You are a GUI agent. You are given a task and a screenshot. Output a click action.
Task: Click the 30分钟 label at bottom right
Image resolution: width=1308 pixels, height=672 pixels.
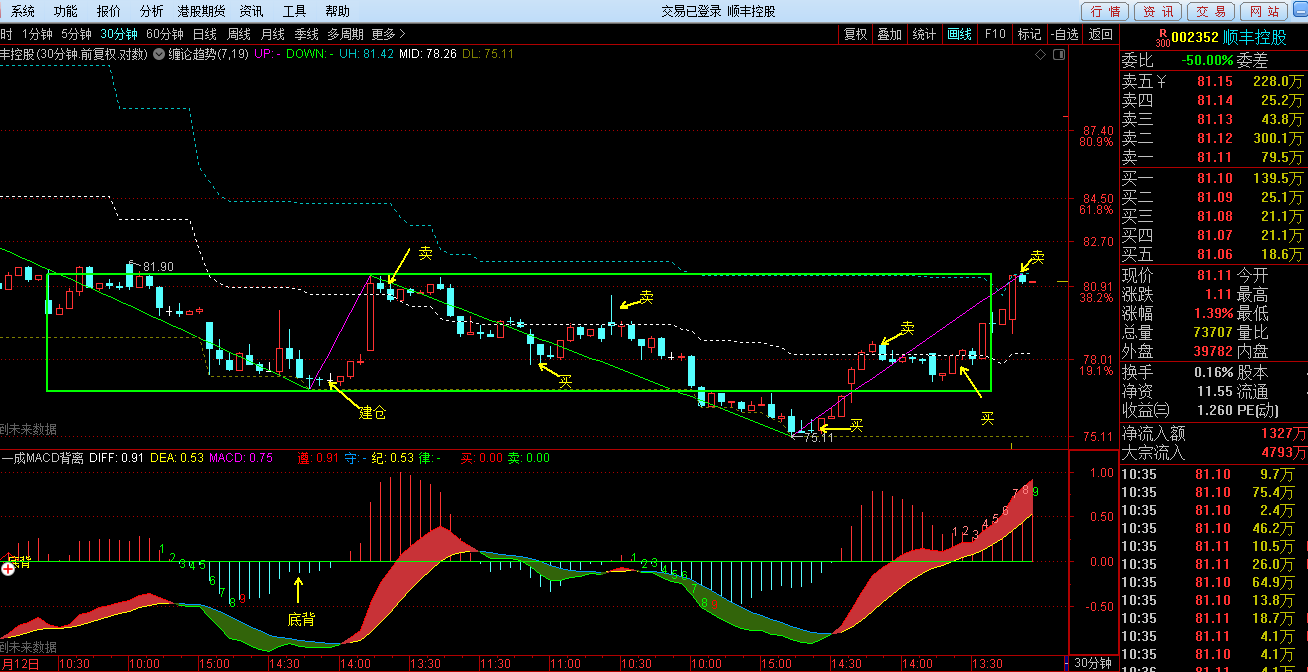1092,663
